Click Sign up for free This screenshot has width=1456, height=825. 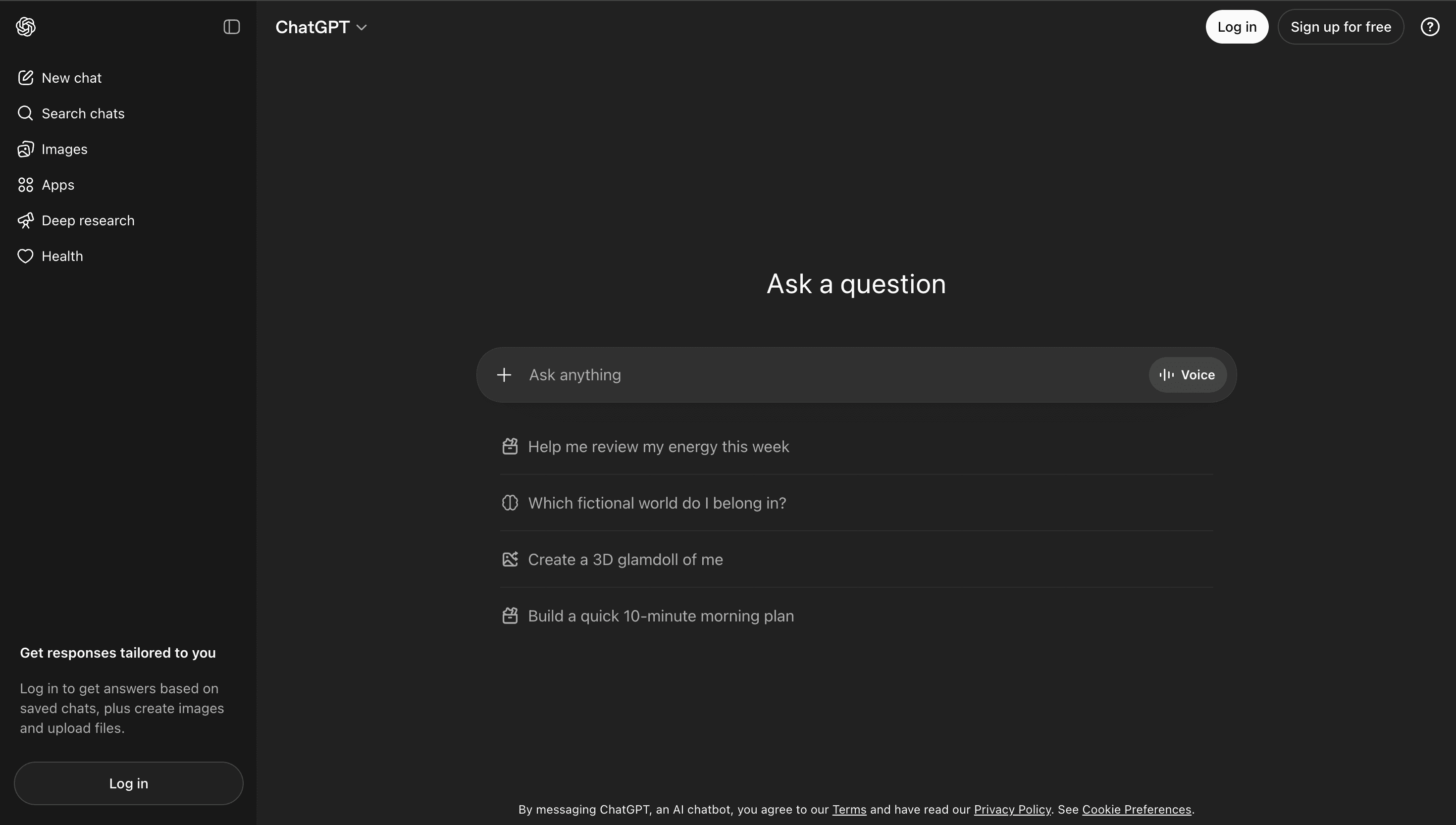point(1341,27)
